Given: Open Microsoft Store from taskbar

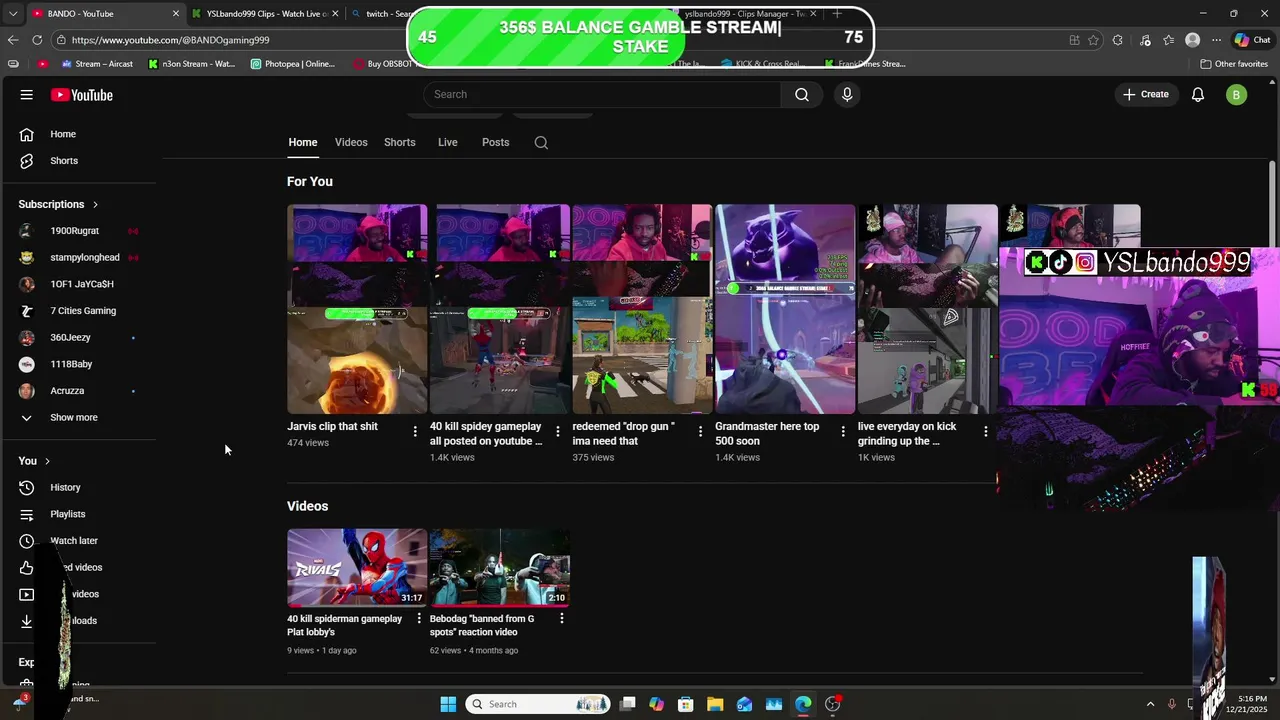Looking at the screenshot, I should coord(685,704).
